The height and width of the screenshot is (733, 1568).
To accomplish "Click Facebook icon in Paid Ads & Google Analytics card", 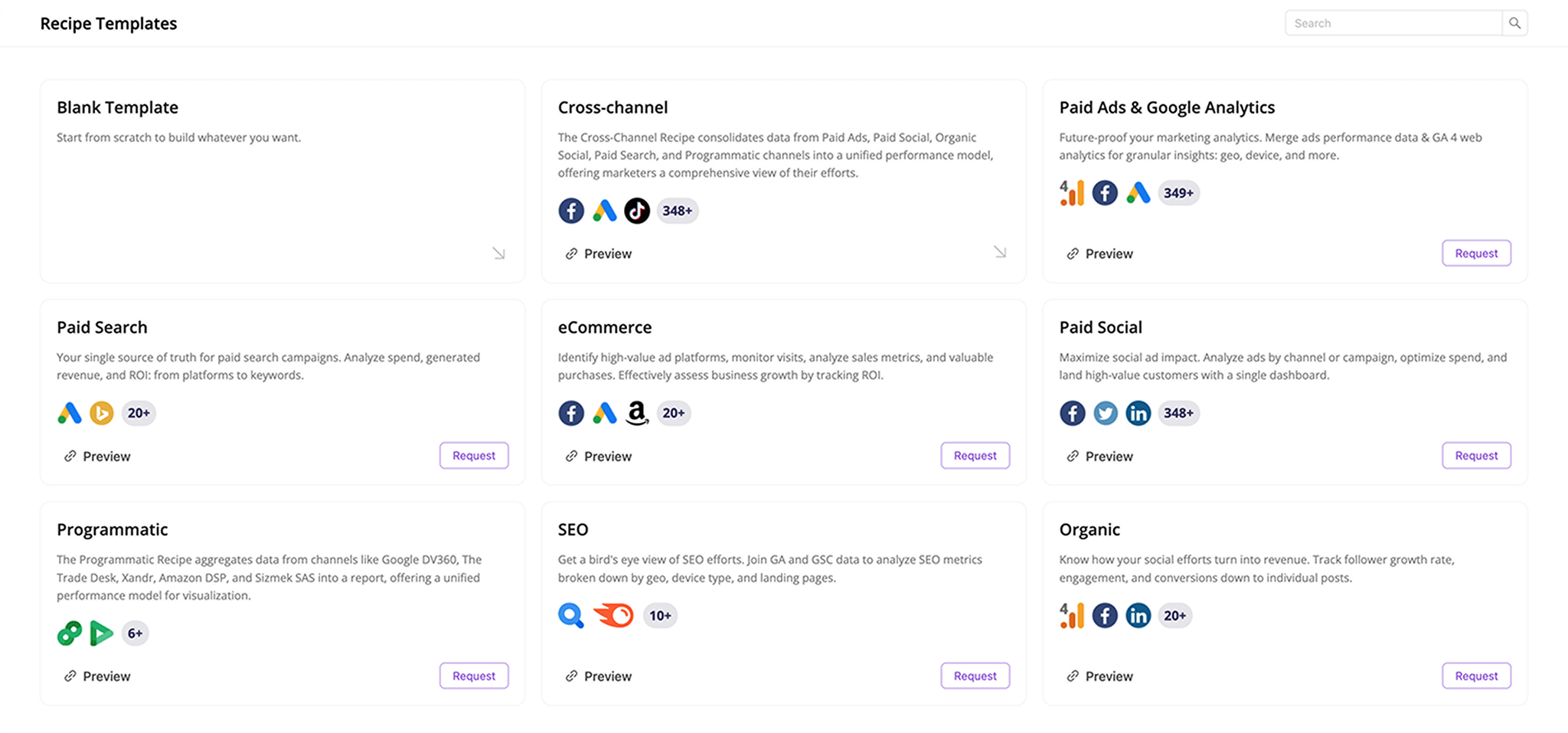I will [x=1105, y=193].
